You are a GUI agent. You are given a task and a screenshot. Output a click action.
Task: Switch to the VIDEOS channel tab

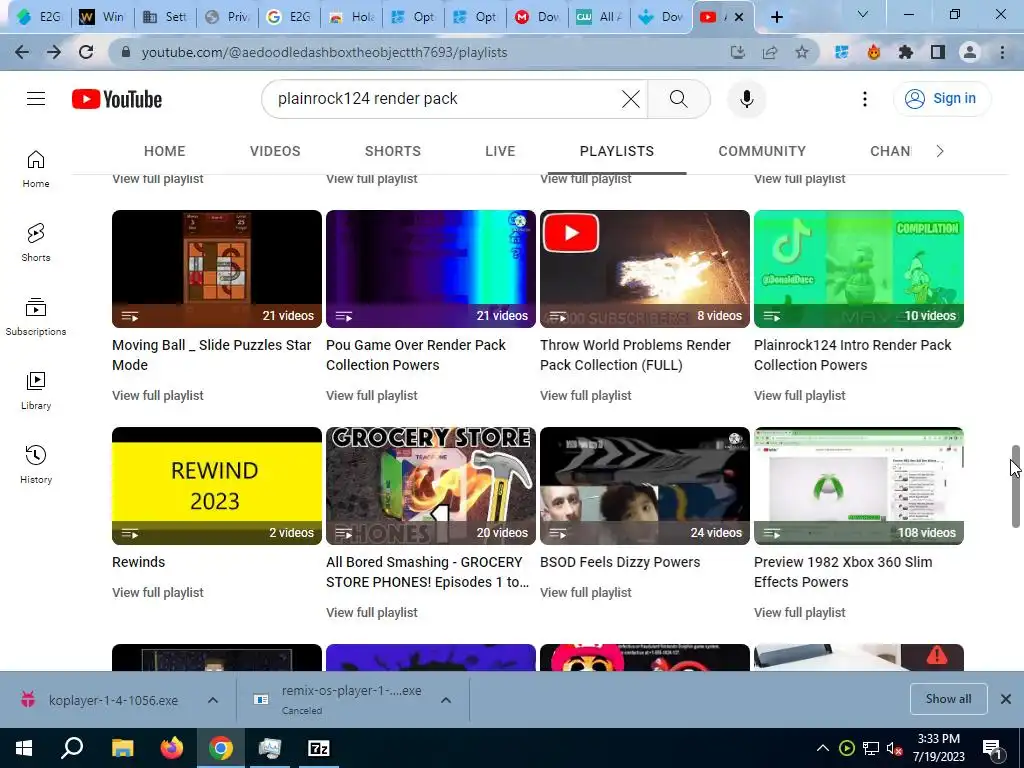point(275,151)
